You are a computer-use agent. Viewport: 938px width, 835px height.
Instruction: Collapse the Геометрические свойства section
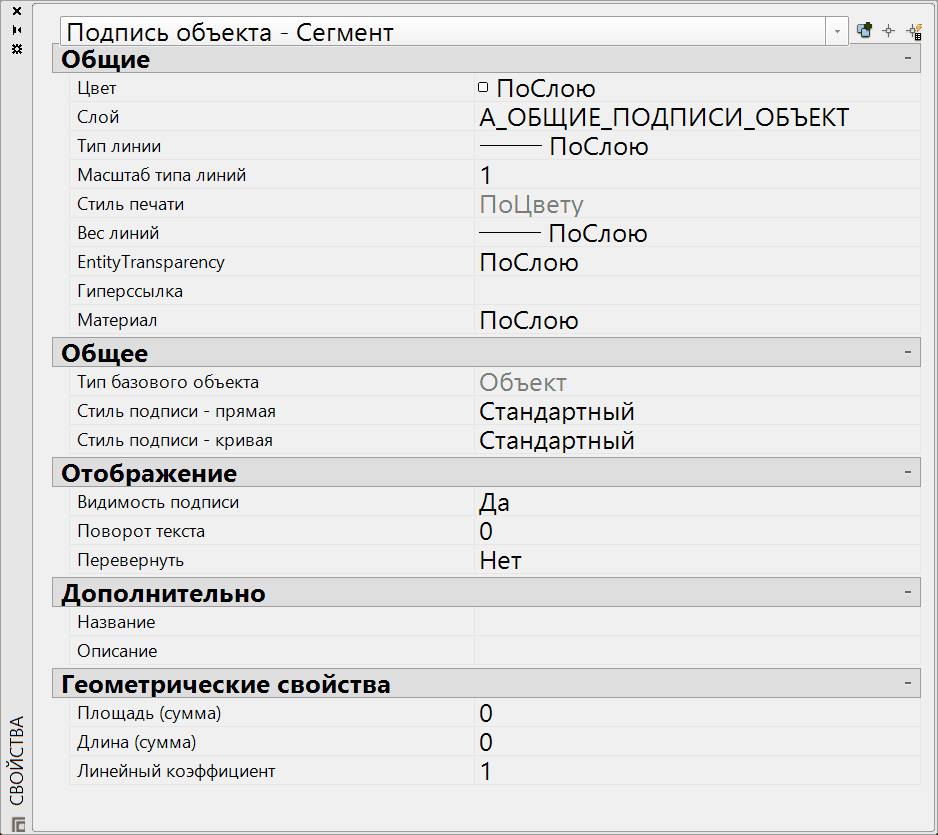point(906,684)
